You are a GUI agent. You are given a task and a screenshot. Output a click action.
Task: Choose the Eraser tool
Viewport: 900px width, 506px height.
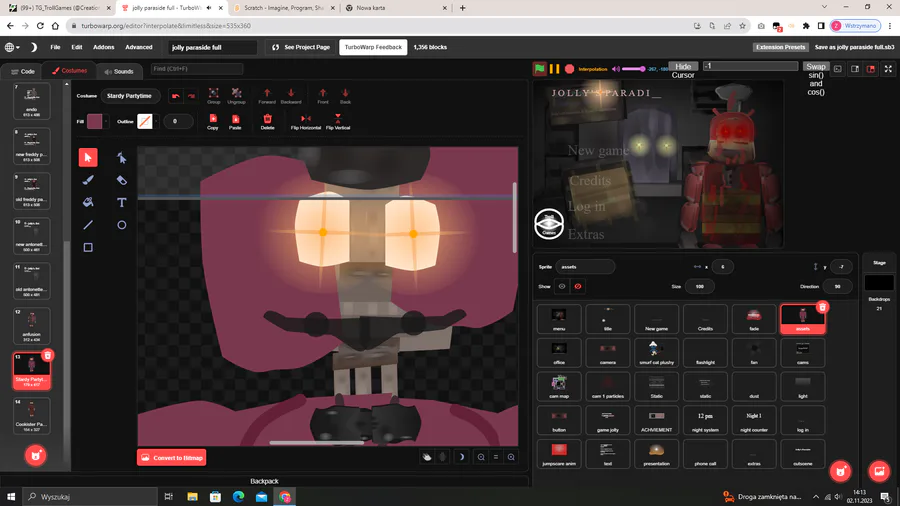coord(122,180)
